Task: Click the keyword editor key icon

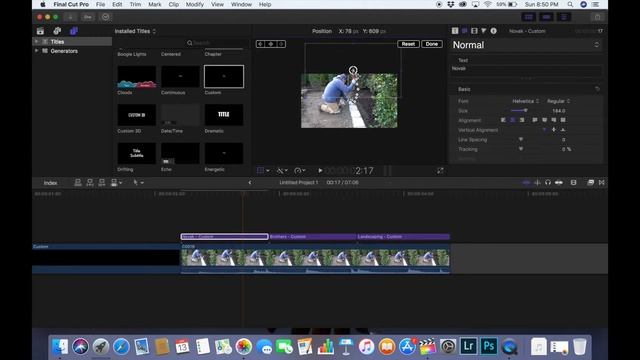Action: pos(87,17)
